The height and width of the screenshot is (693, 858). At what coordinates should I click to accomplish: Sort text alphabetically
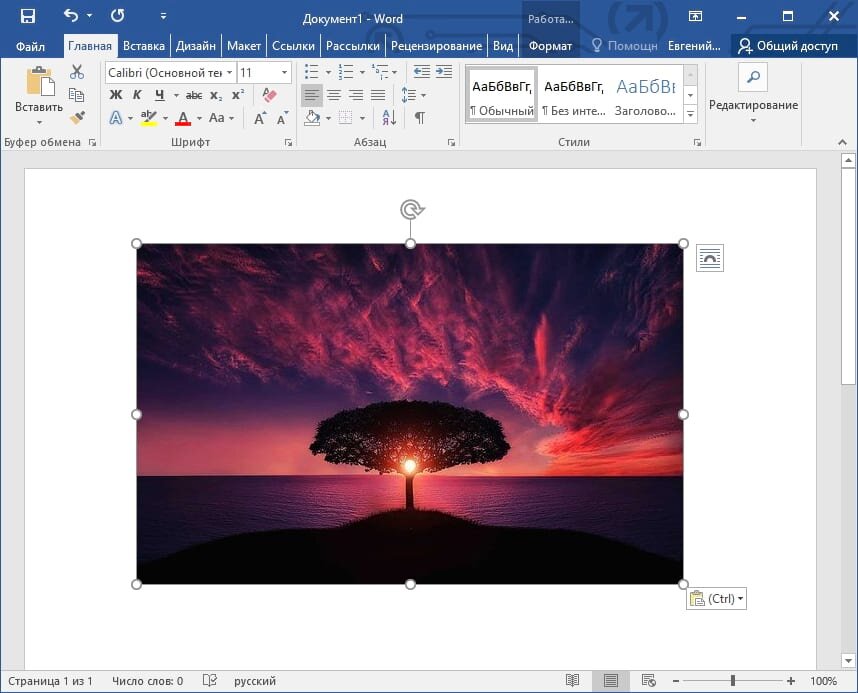pyautogui.click(x=389, y=117)
